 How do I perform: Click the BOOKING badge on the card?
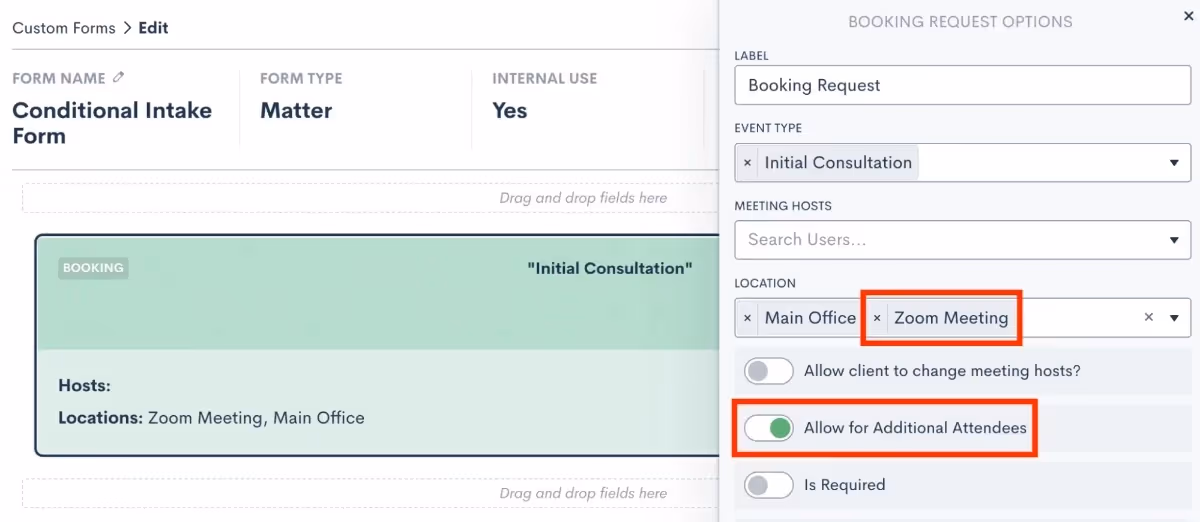tap(93, 268)
